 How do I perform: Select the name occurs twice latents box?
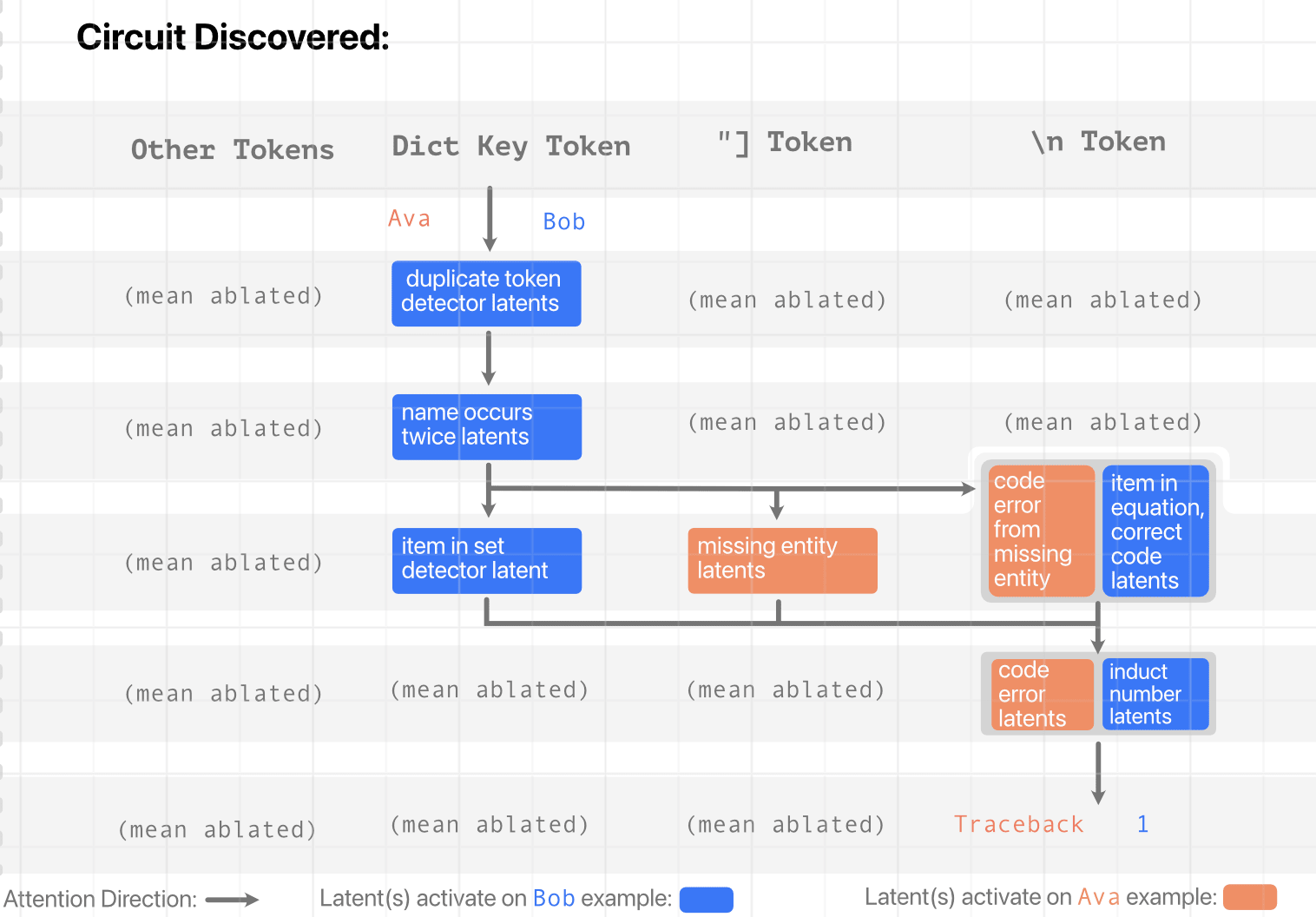click(486, 426)
